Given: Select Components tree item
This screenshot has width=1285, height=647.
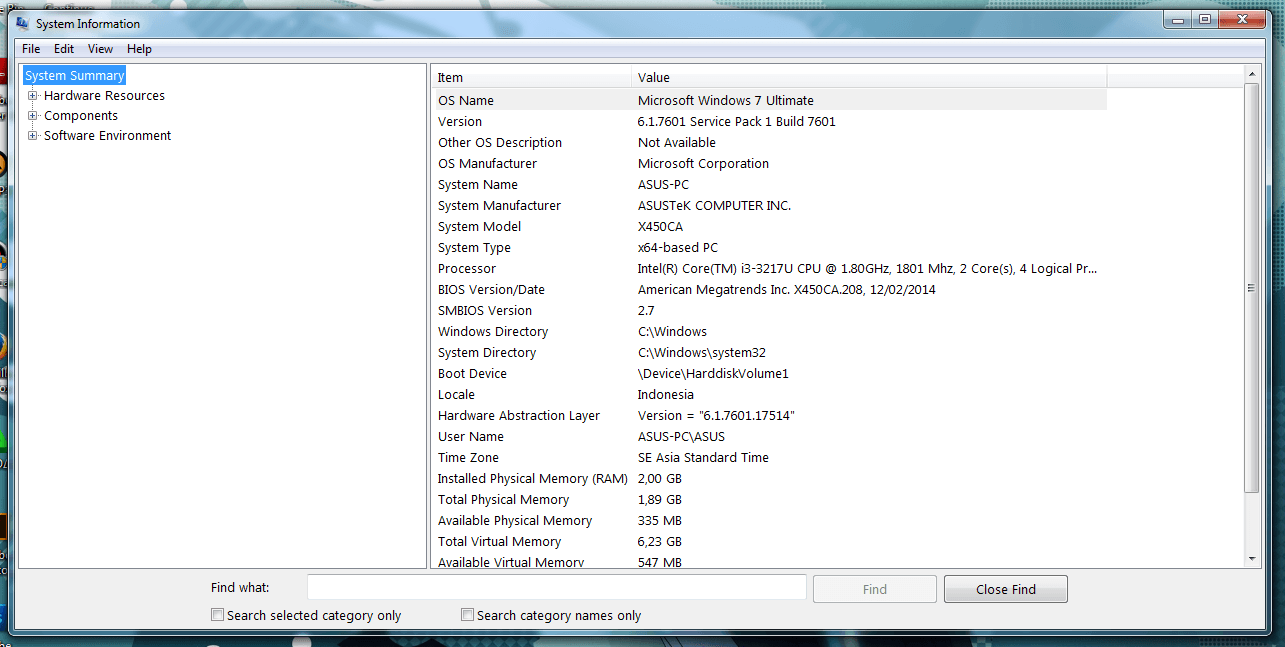Looking at the screenshot, I should click(x=81, y=116).
